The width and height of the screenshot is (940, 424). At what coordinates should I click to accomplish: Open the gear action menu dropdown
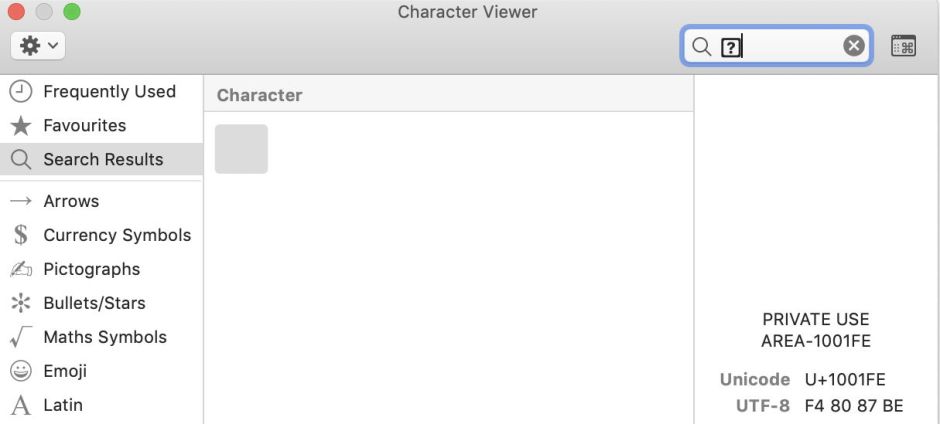click(x=38, y=45)
